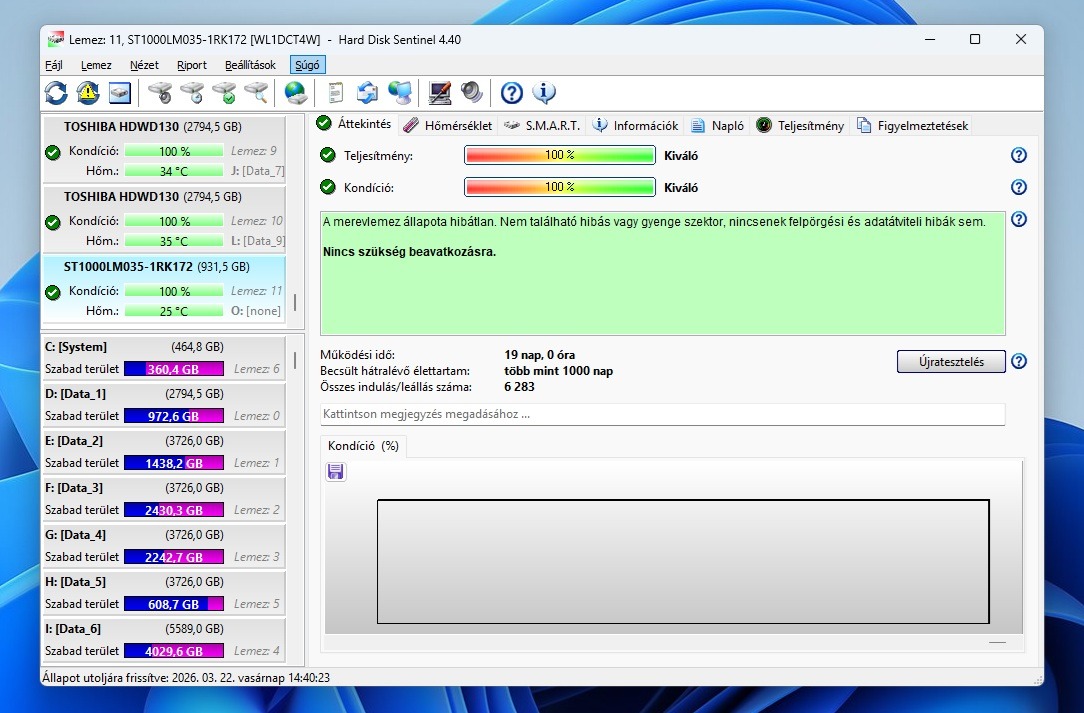The image size is (1084, 713).
Task: Click the Újratesztelés button
Action: 951,361
